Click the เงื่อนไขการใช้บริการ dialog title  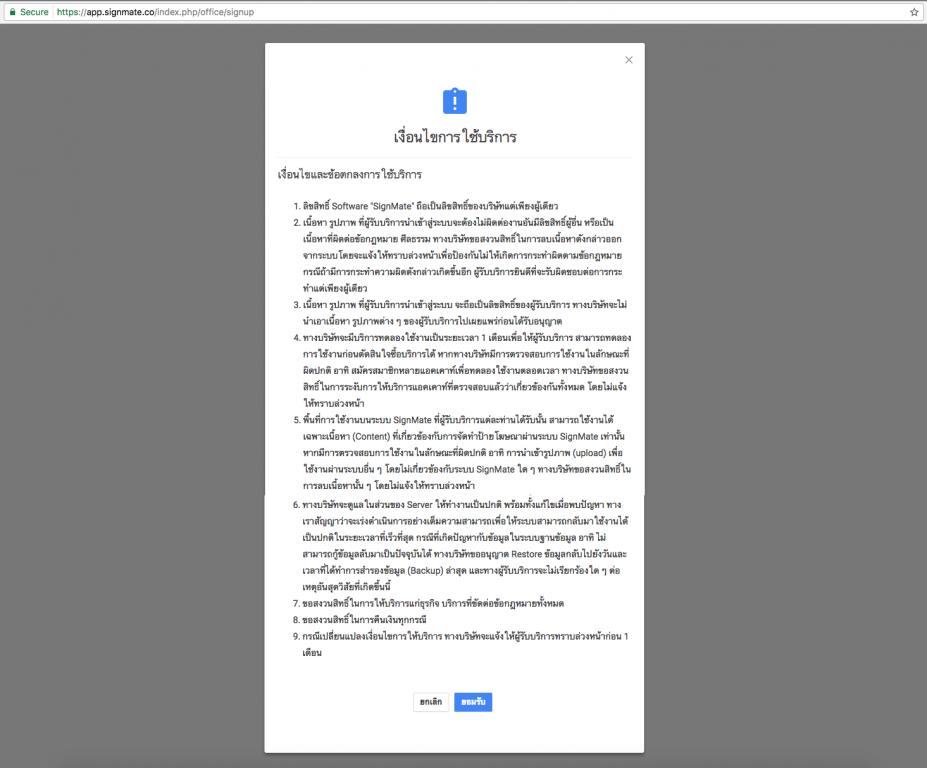(455, 137)
